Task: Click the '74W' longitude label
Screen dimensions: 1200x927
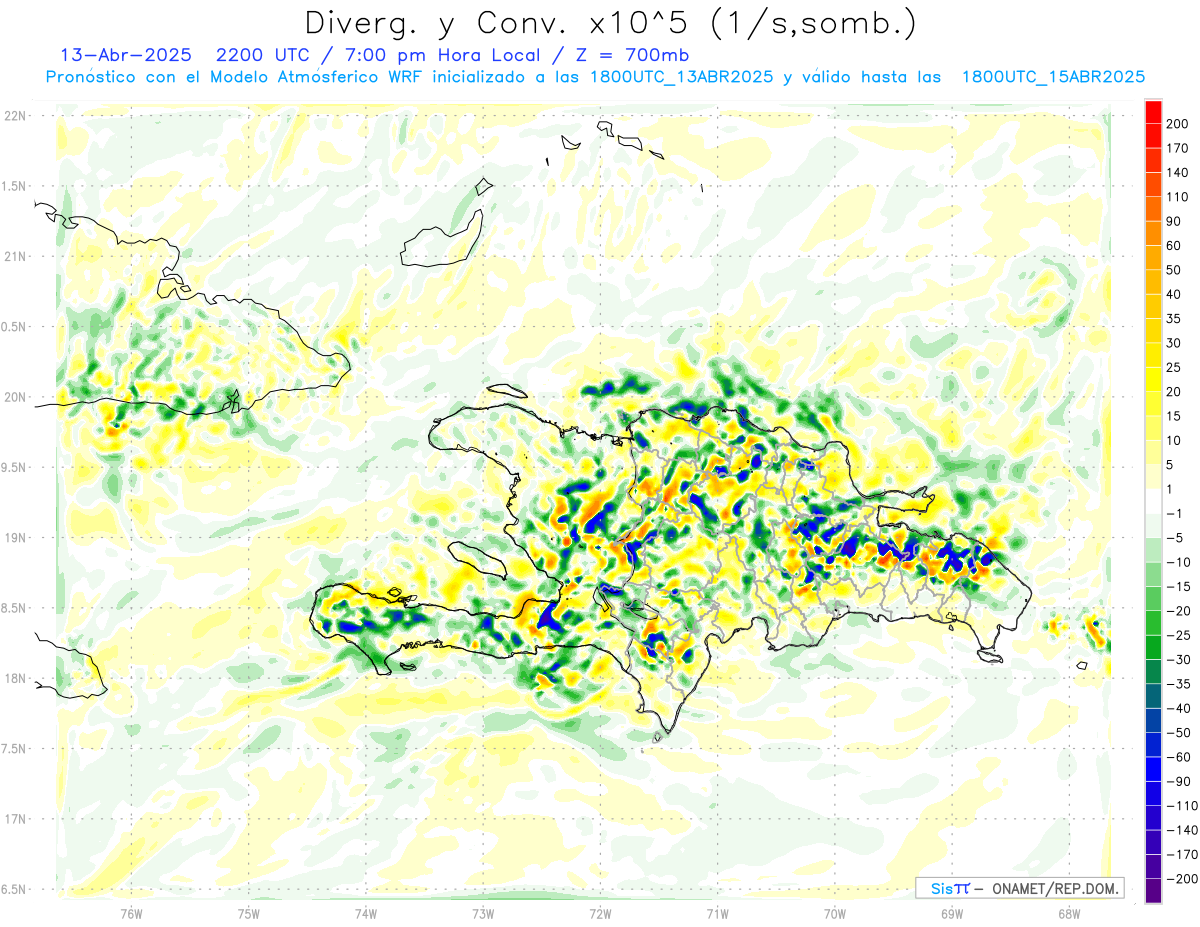Action: click(x=366, y=913)
